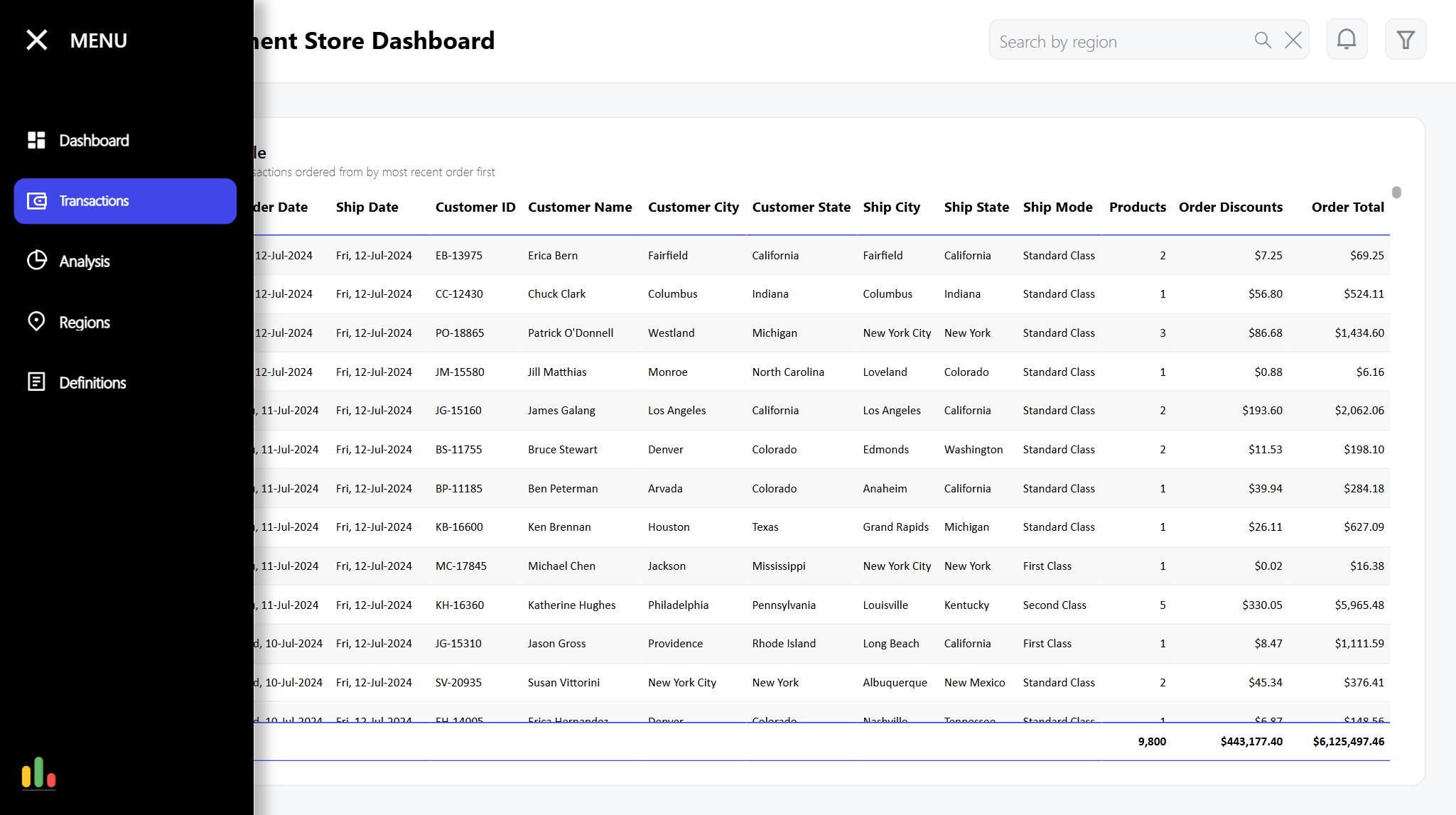
Task: Click the grand total $6,125,497.46
Action: pyautogui.click(x=1349, y=742)
